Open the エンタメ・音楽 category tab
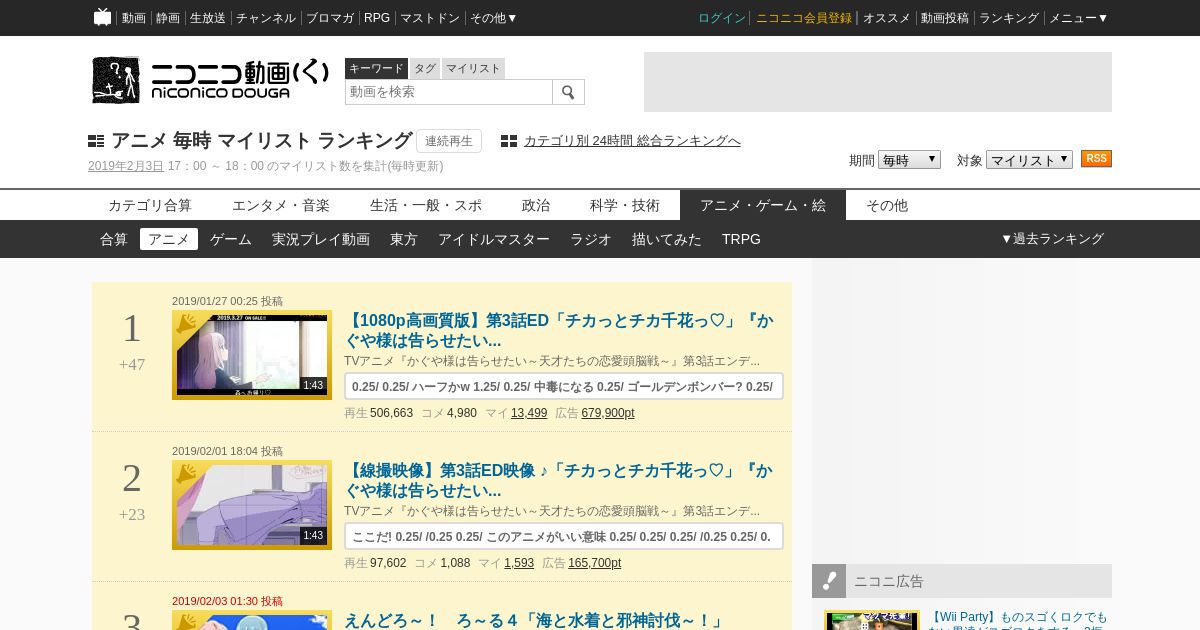The height and width of the screenshot is (630, 1200). 281,205
